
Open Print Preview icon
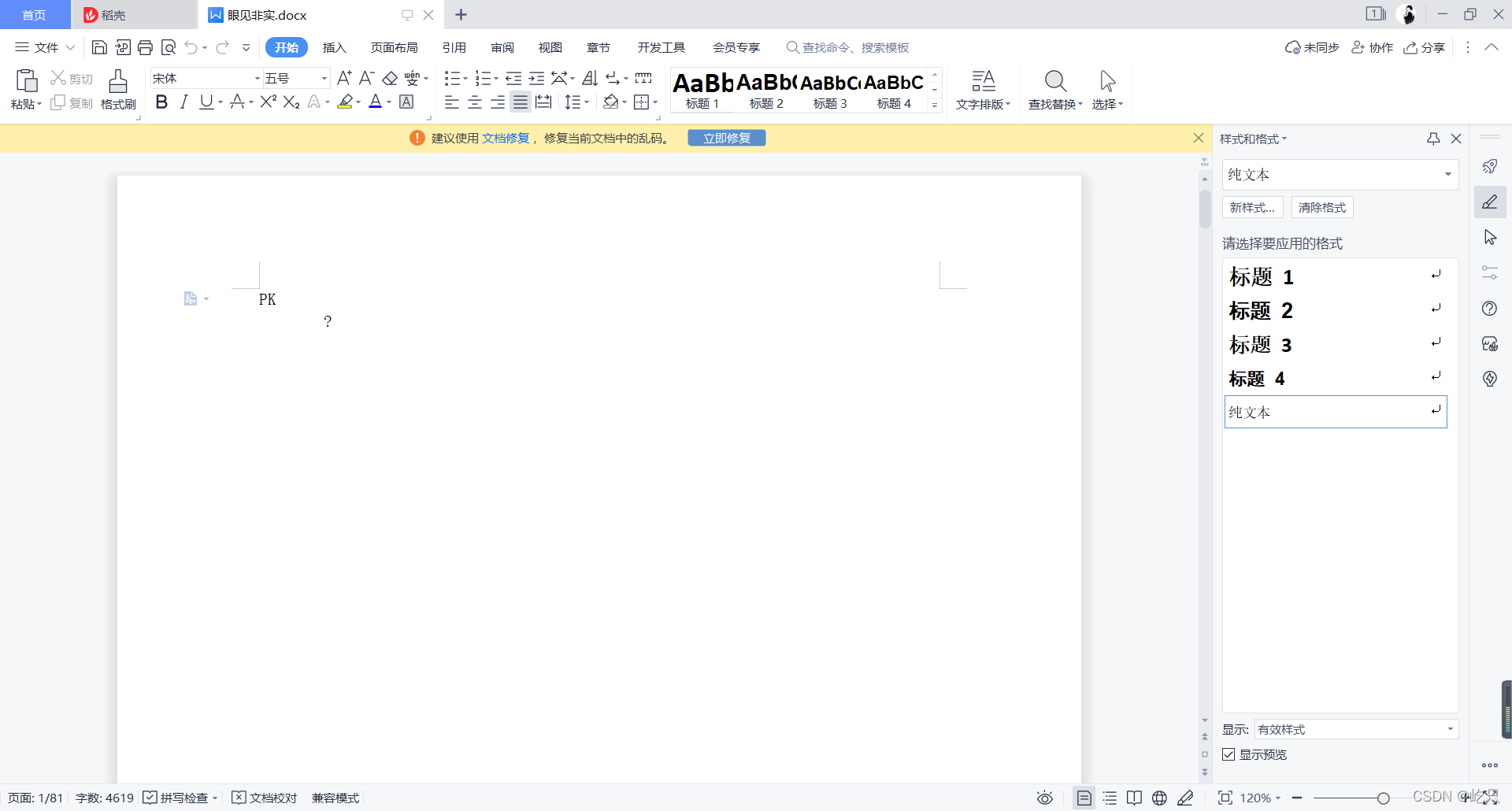pos(168,47)
